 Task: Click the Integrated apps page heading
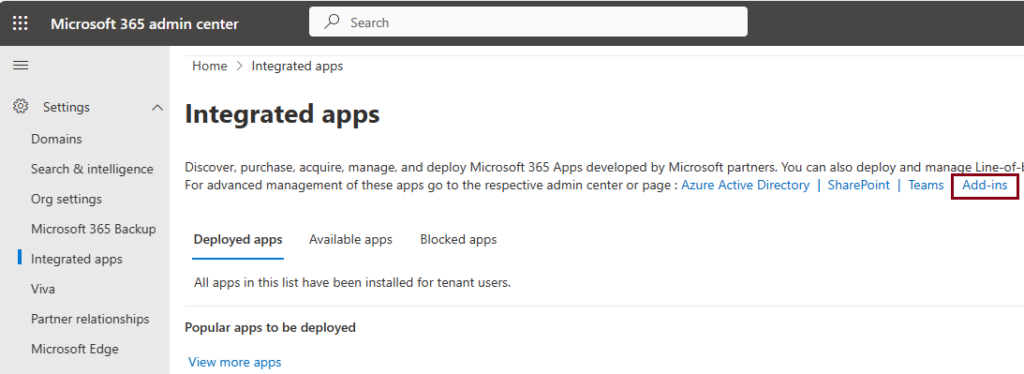282,115
